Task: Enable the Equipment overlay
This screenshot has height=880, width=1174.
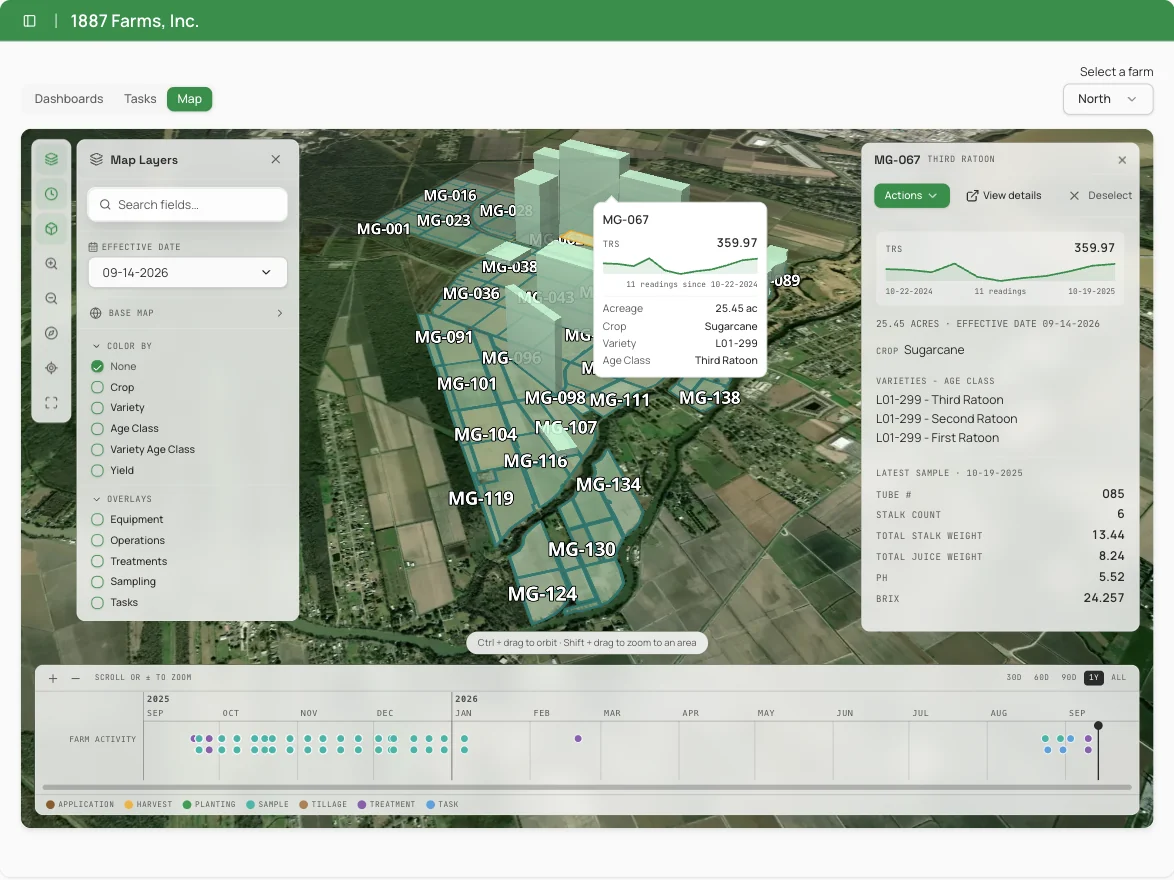Action: coord(97,519)
